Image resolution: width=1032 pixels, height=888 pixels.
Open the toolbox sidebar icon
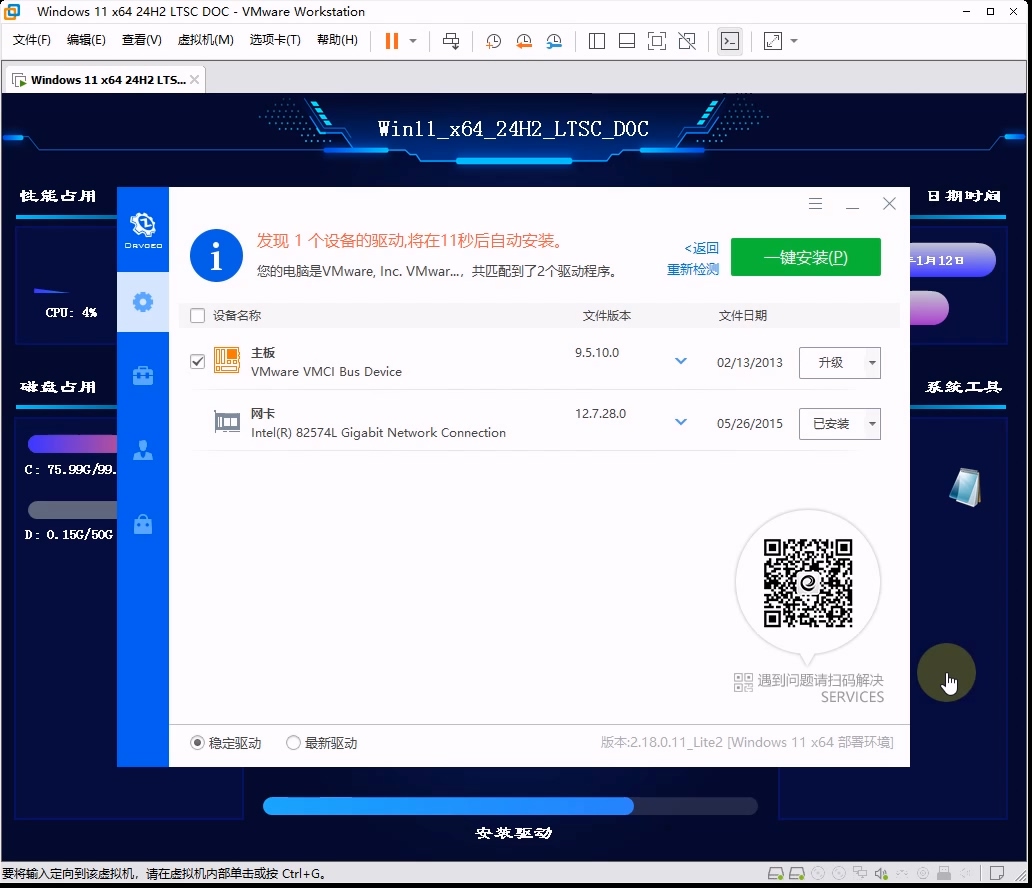(x=143, y=376)
